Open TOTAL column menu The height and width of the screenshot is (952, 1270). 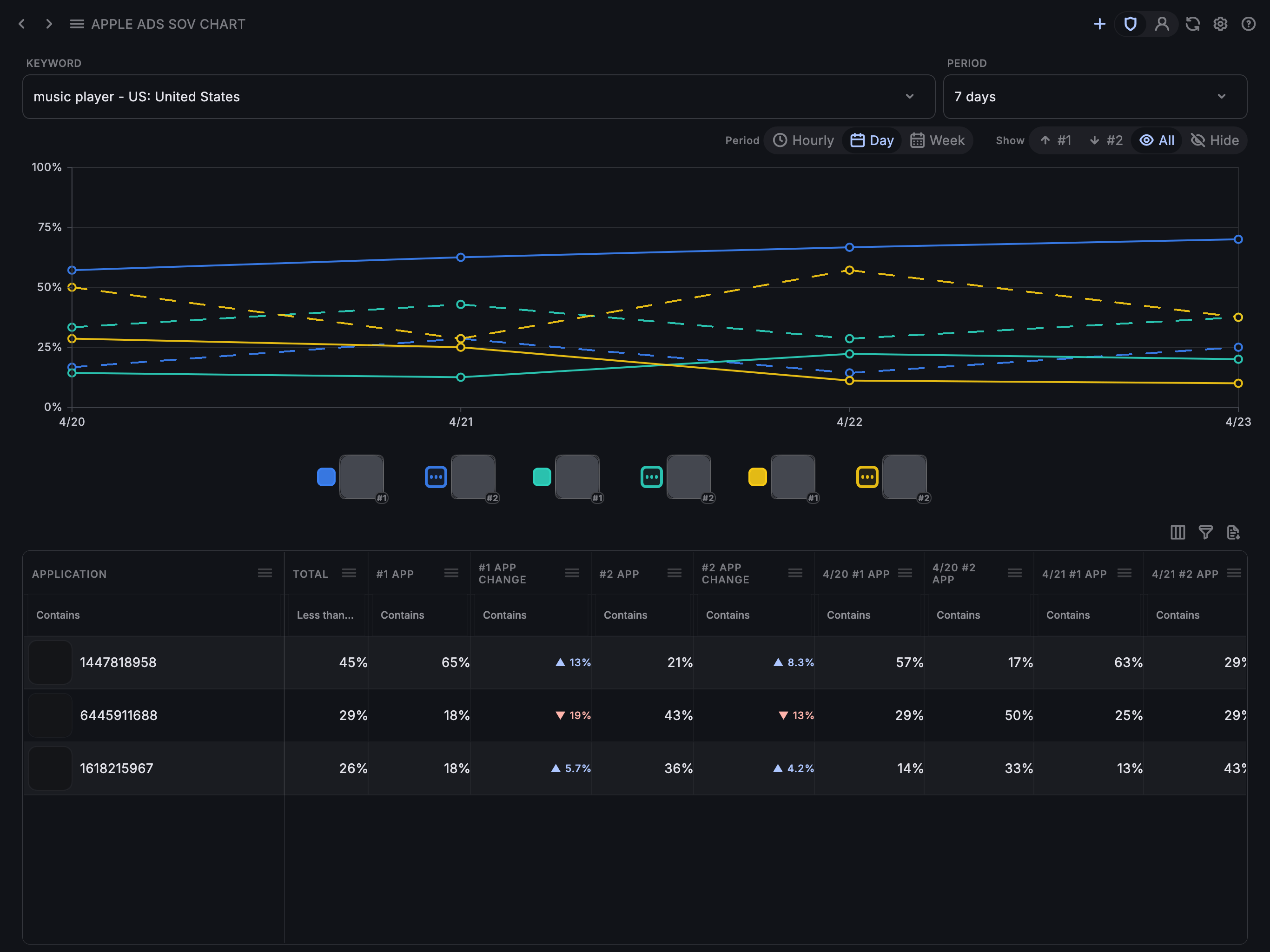349,573
